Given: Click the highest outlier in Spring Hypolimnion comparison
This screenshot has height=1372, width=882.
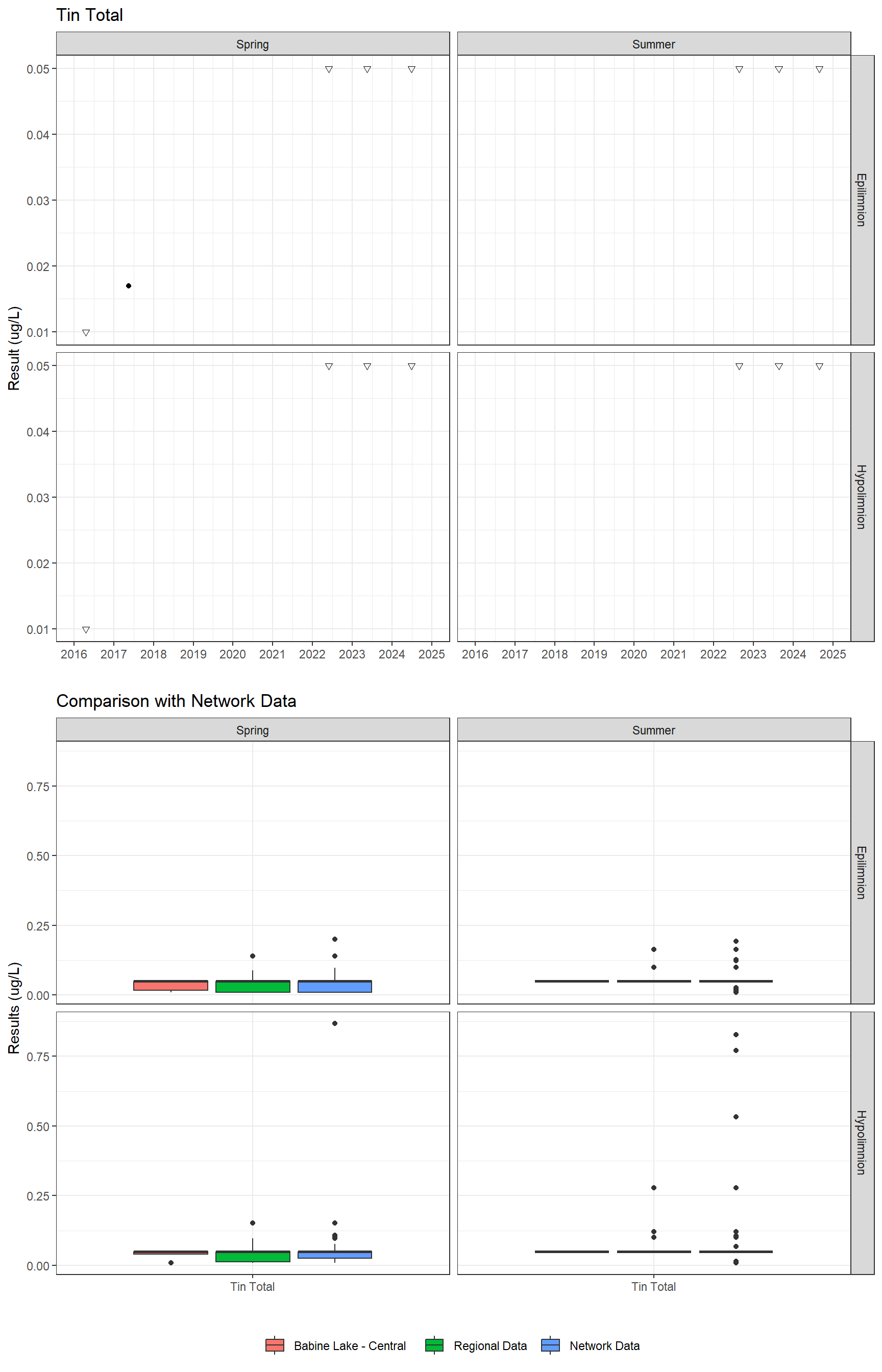Looking at the screenshot, I should pyautogui.click(x=335, y=1023).
